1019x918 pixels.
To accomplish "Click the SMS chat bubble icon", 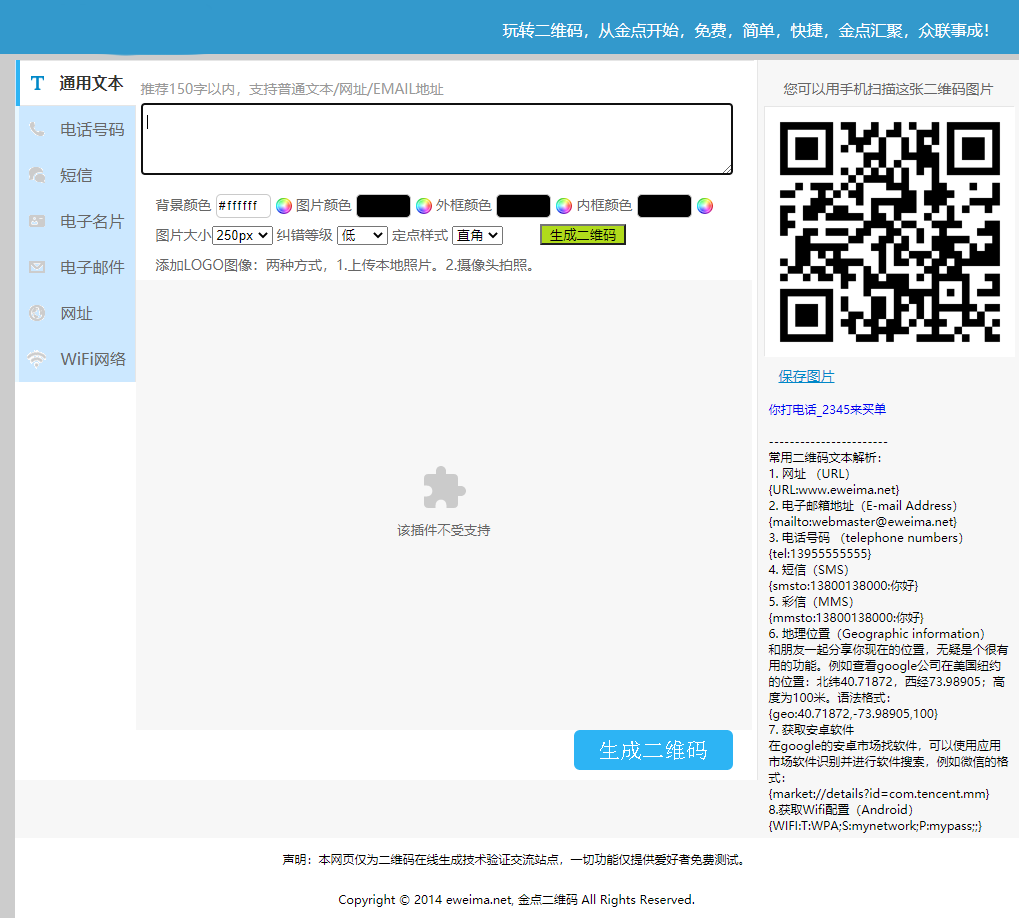I will [x=37, y=175].
